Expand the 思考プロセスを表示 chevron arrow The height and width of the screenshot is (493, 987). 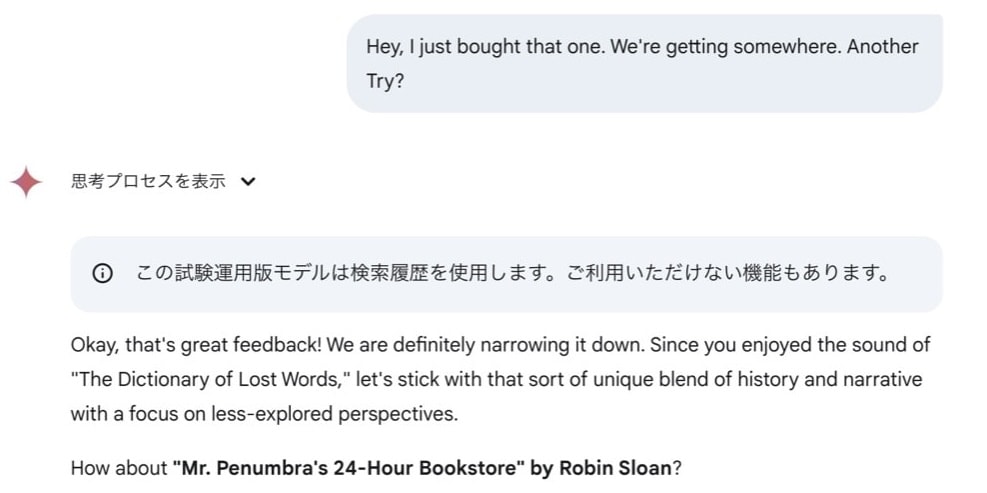(x=249, y=182)
